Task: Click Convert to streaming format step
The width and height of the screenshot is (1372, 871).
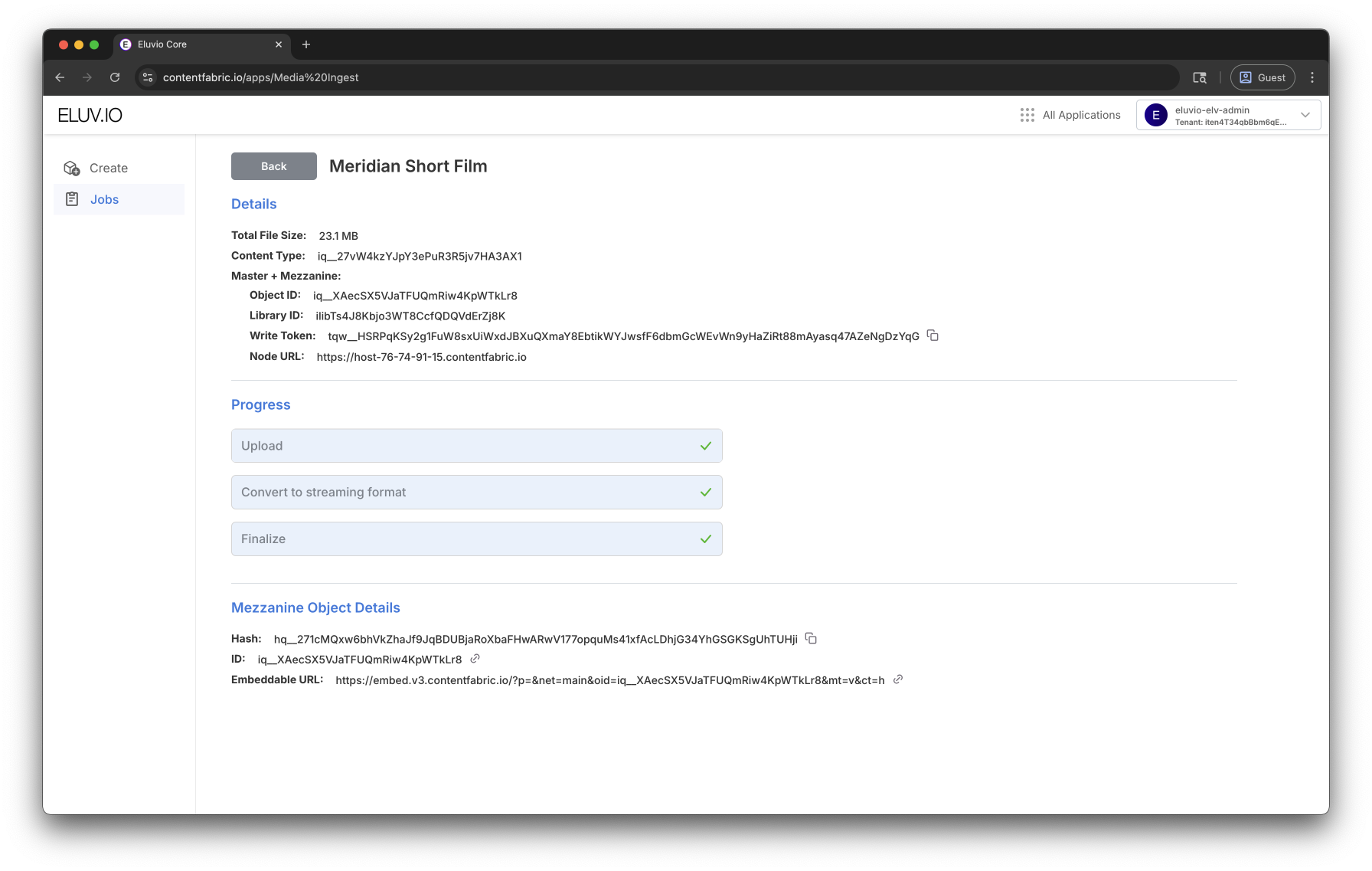Action: (x=476, y=493)
